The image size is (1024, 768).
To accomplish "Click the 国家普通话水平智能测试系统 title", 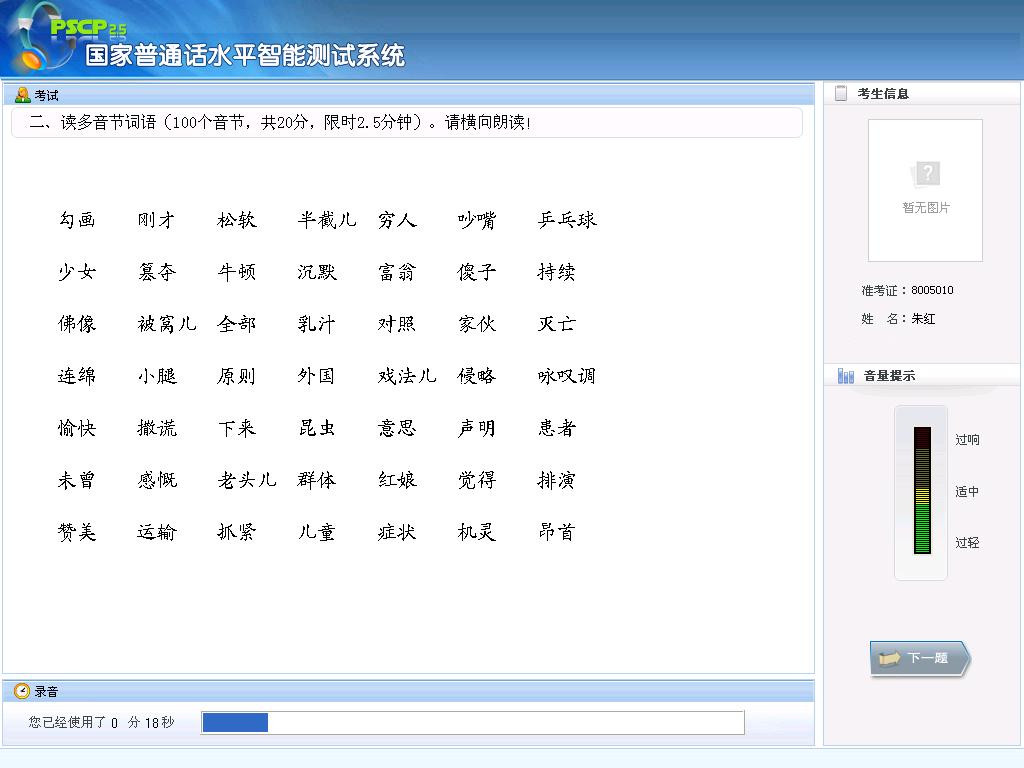I will pos(245,56).
